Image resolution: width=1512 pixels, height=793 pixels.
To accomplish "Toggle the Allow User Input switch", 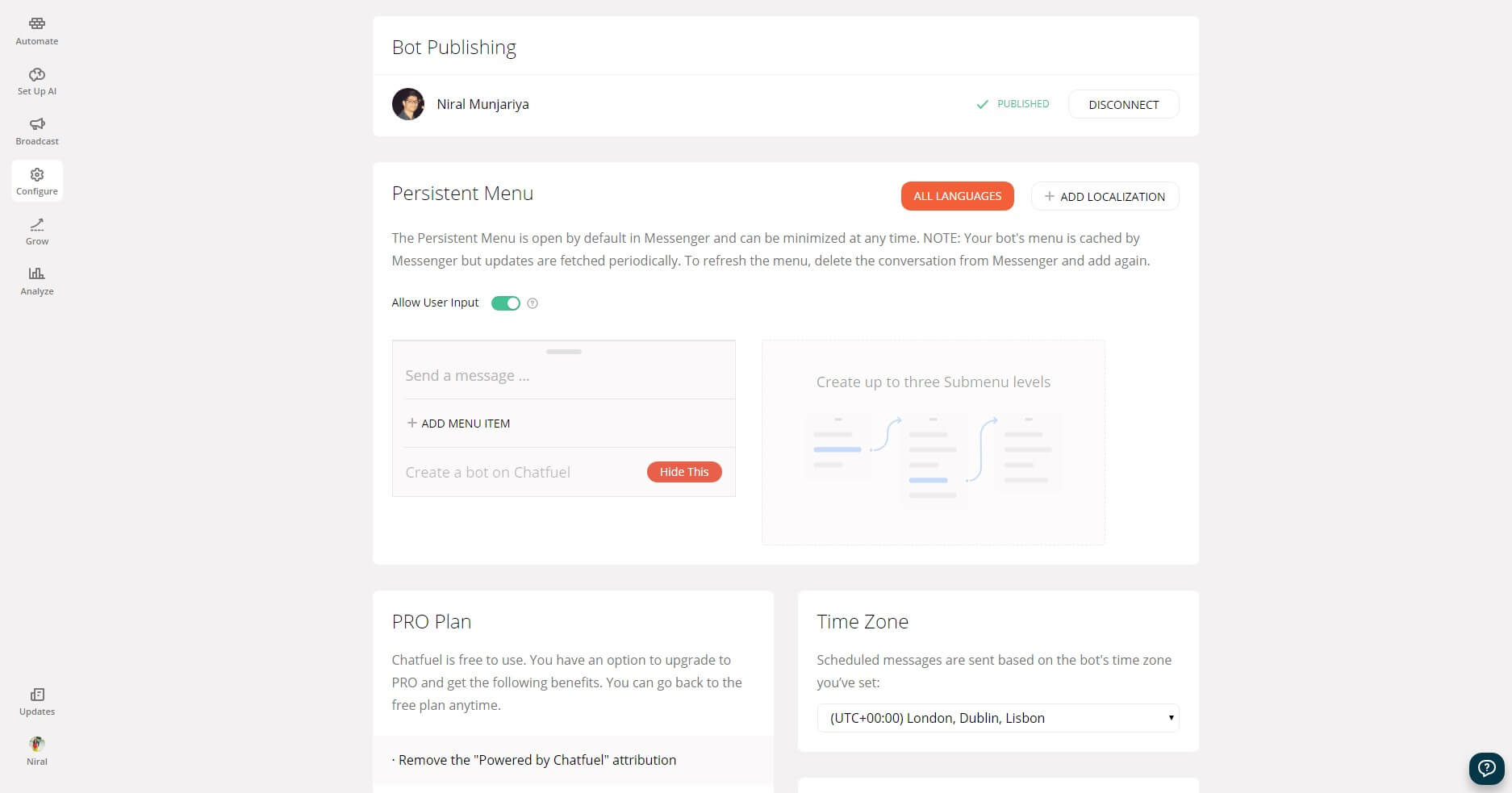I will 506,303.
